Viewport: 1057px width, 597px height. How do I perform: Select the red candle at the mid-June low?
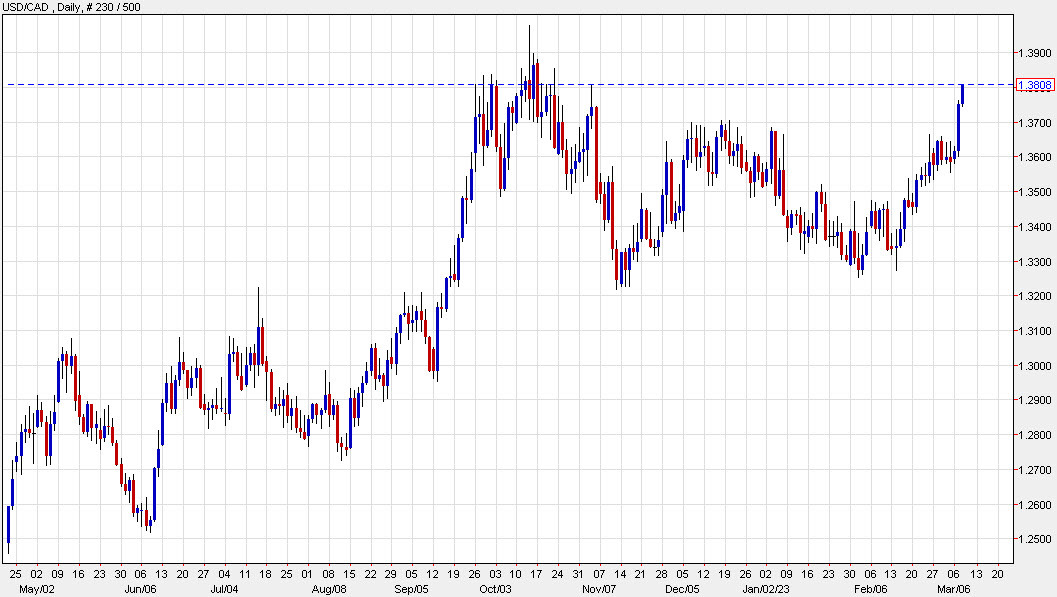tap(148, 520)
